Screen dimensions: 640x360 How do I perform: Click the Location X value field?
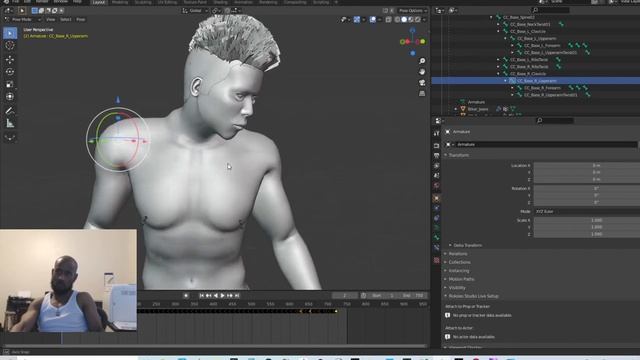click(x=587, y=165)
